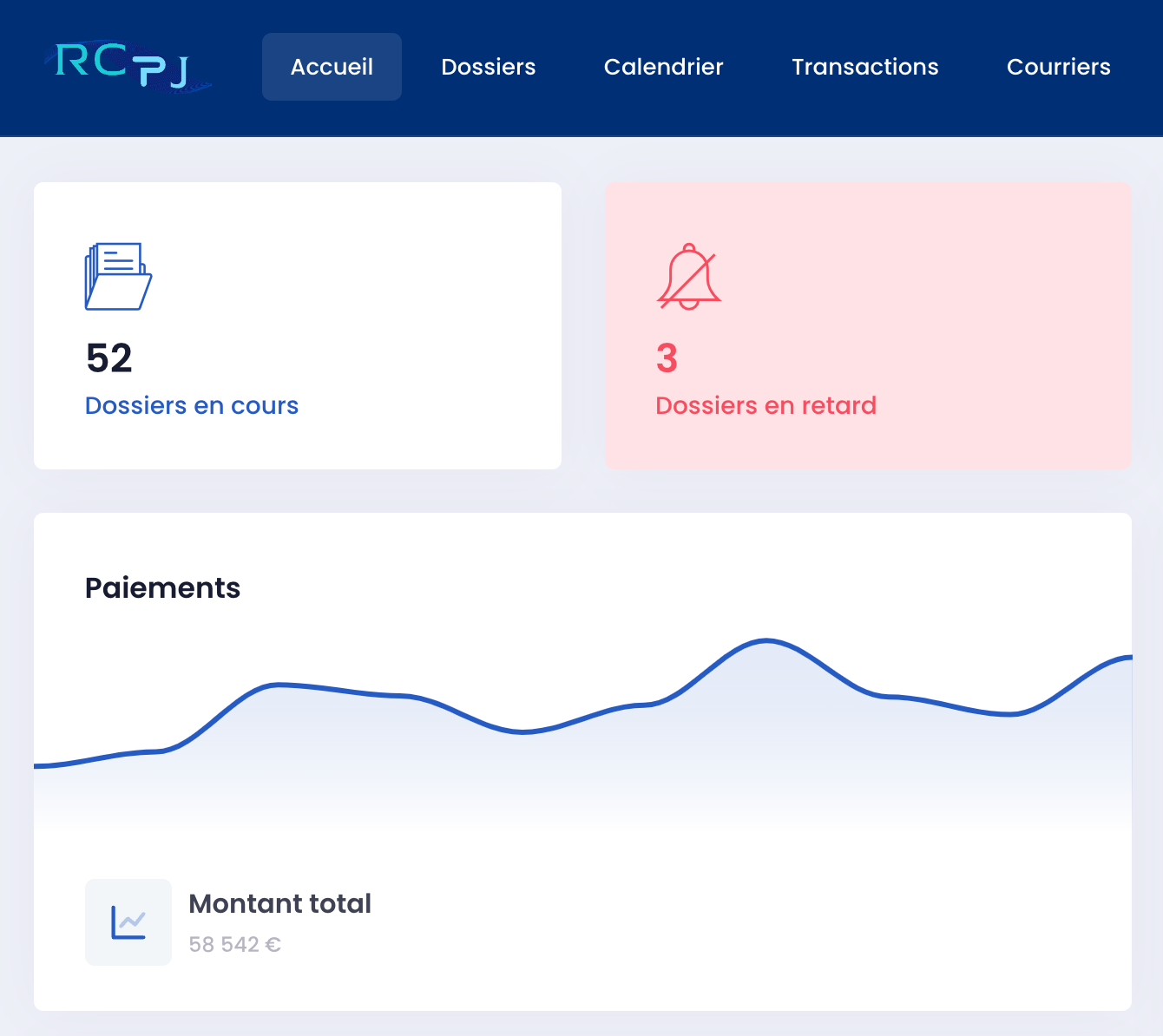The image size is (1163, 1036).
Task: Select the Paiements heading
Action: pos(162,588)
